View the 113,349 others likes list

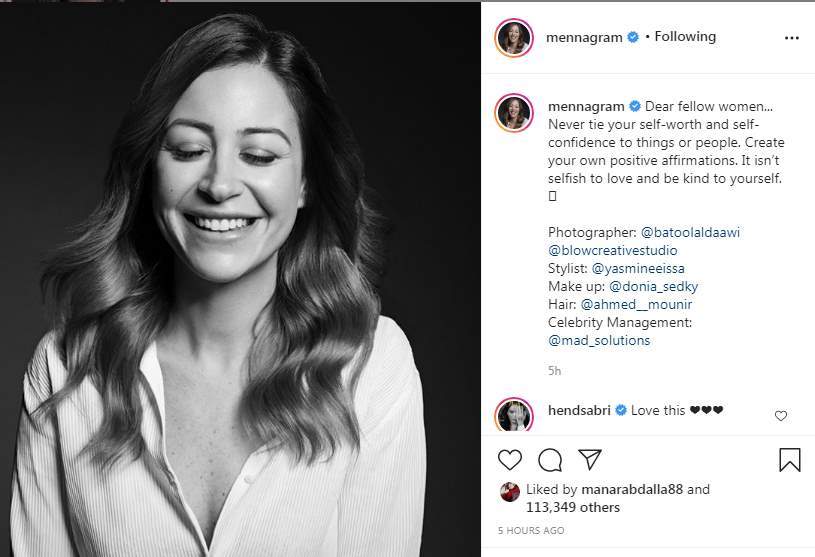572,507
